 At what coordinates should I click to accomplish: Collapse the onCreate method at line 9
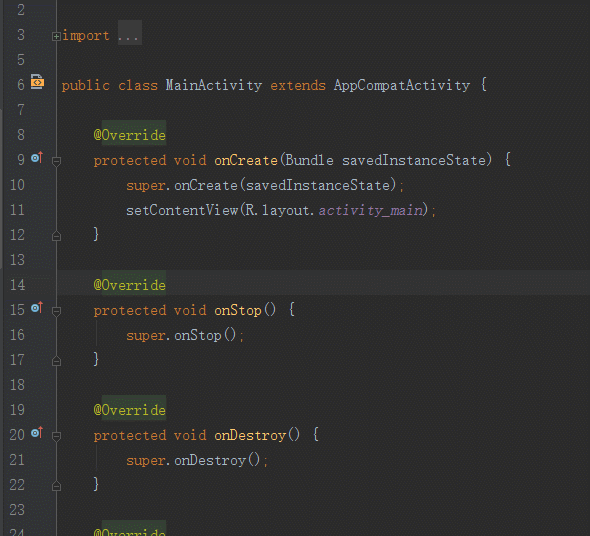(x=56, y=161)
